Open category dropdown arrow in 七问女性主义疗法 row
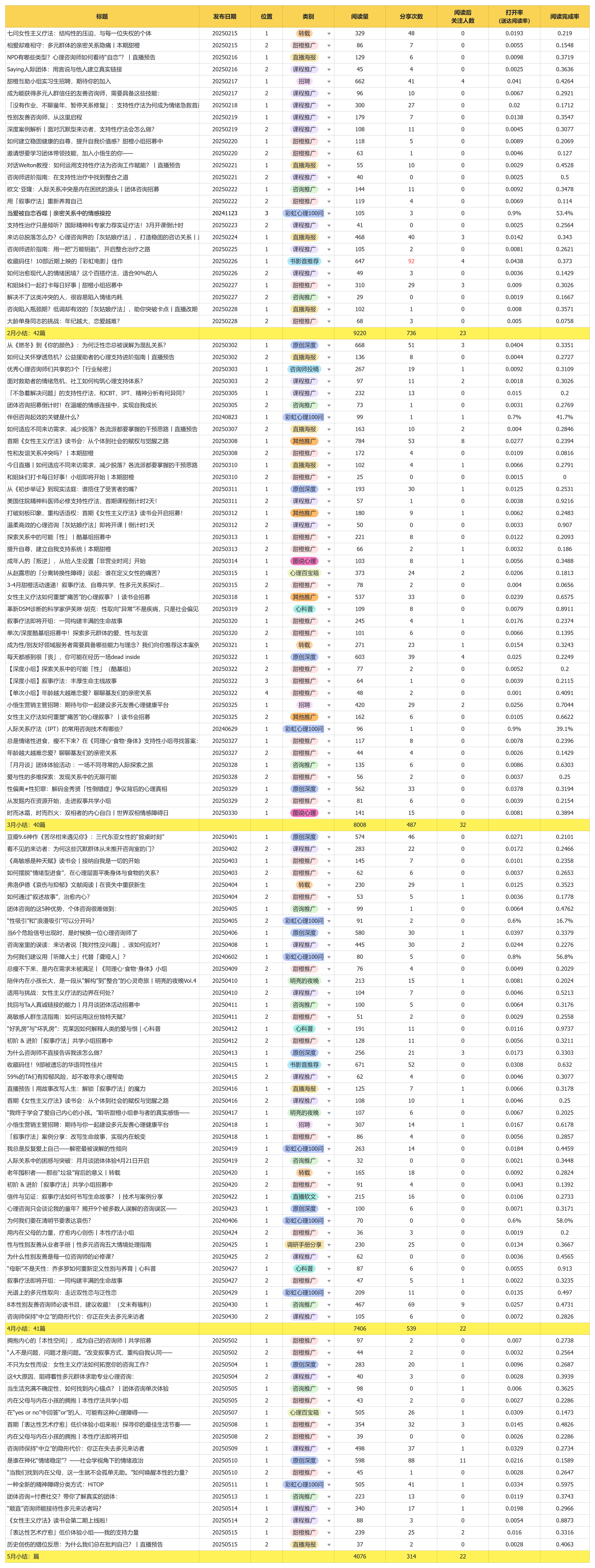This screenshot has width=595, height=1568. [329, 34]
